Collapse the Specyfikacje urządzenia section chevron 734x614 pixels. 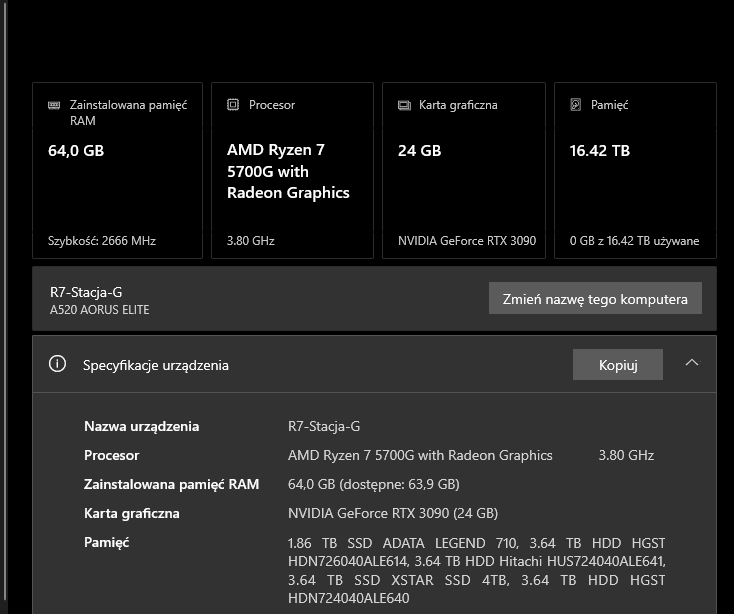point(692,363)
